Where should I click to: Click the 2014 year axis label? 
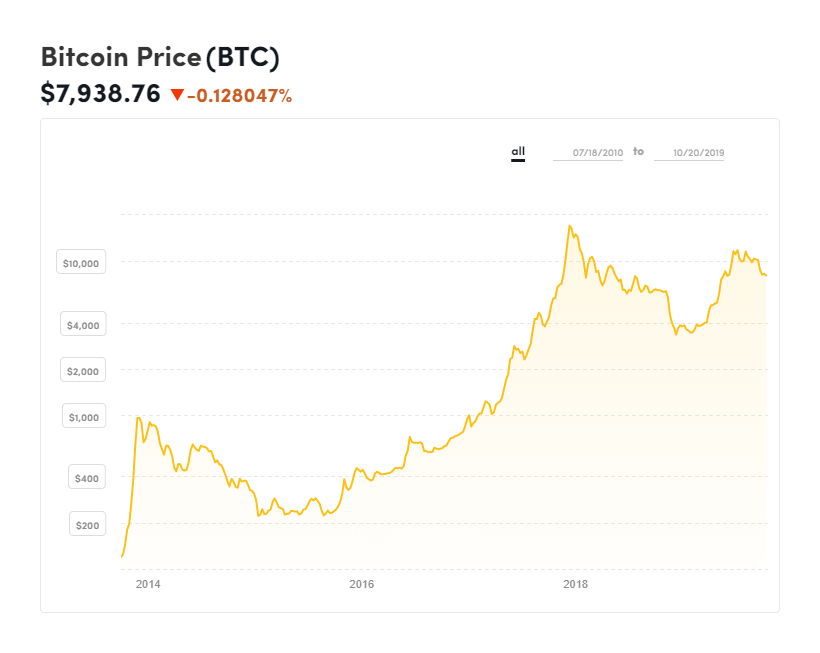(148, 584)
